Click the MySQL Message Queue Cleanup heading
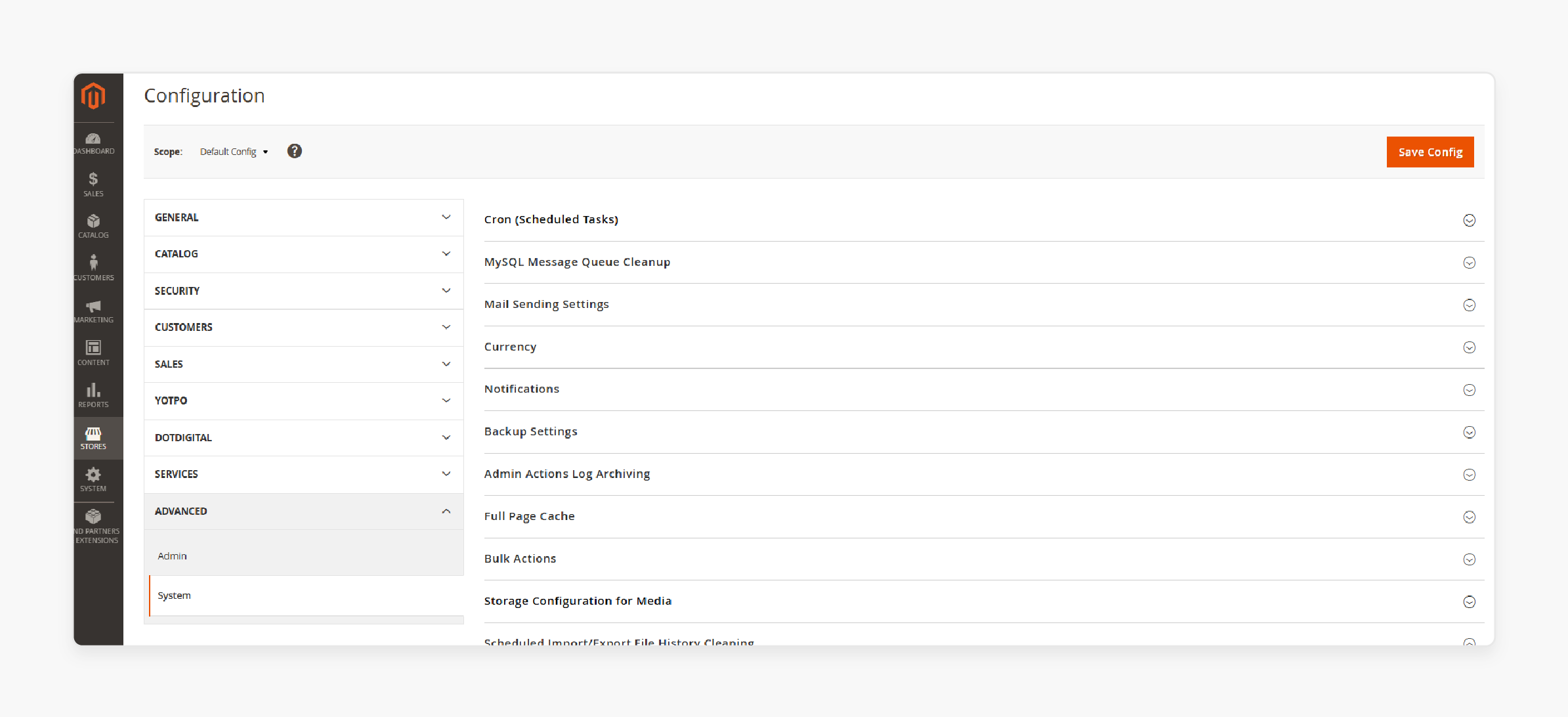 (577, 262)
